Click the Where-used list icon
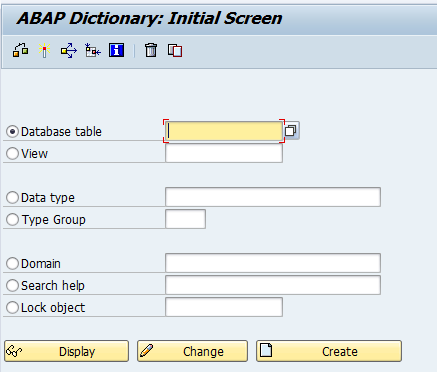Viewport: 437px width, 372px height. point(68,50)
